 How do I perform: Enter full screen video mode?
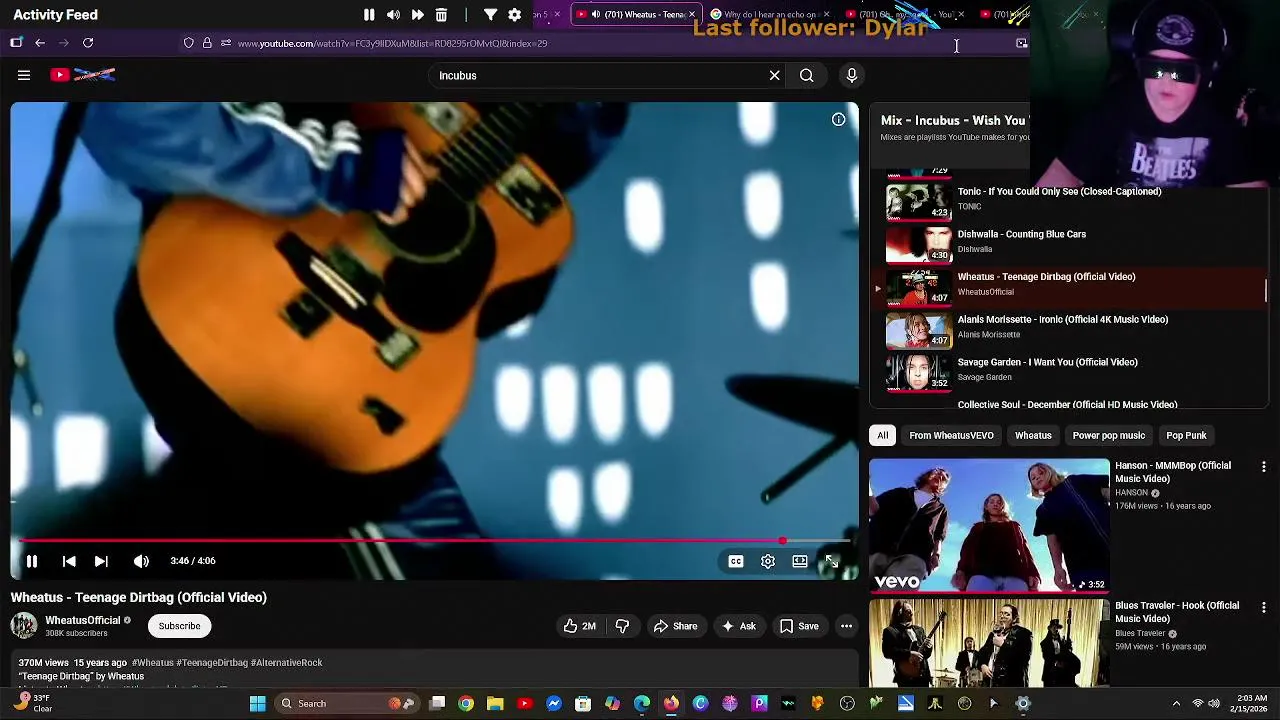[831, 561]
